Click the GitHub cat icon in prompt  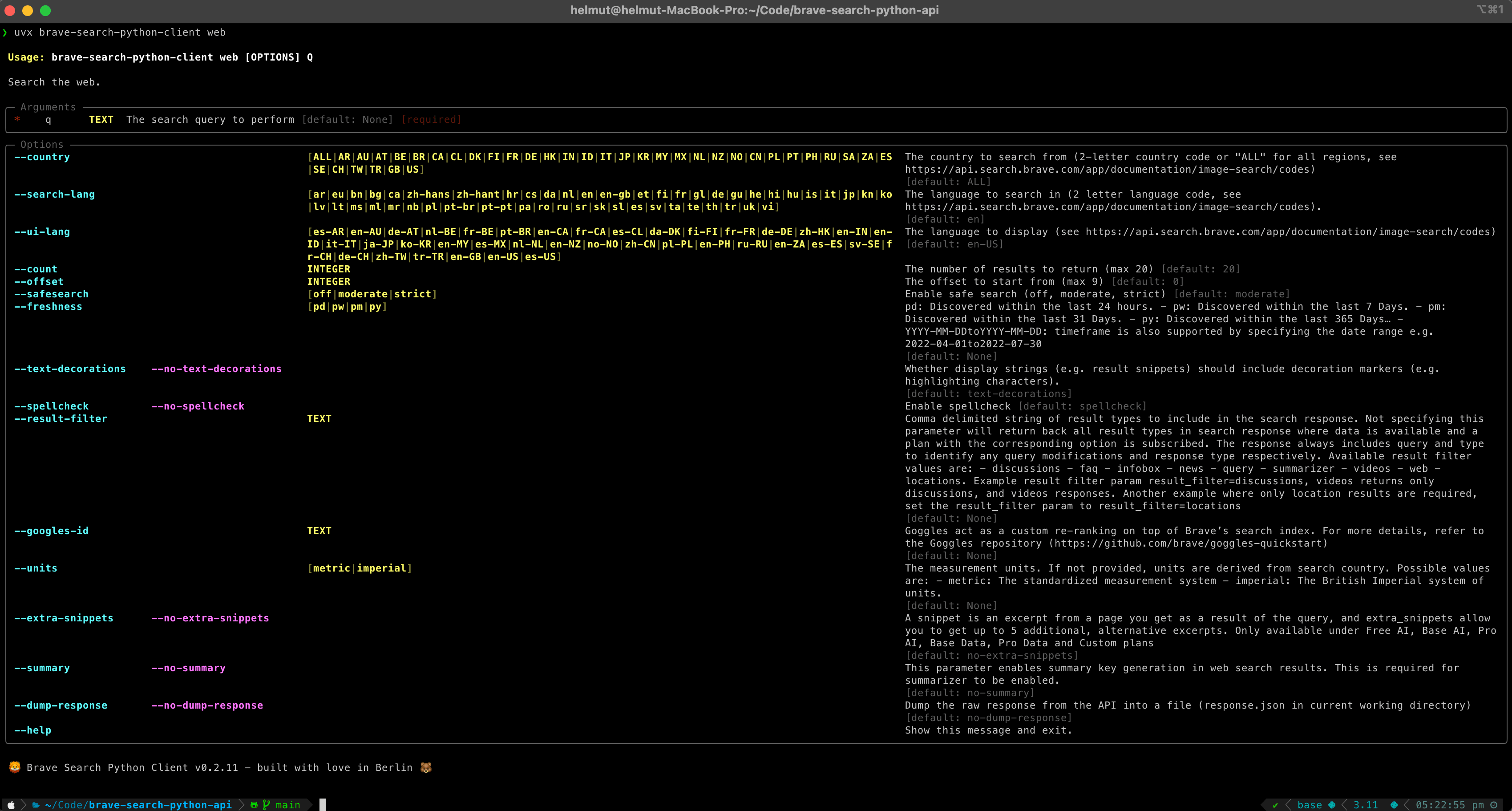(254, 804)
